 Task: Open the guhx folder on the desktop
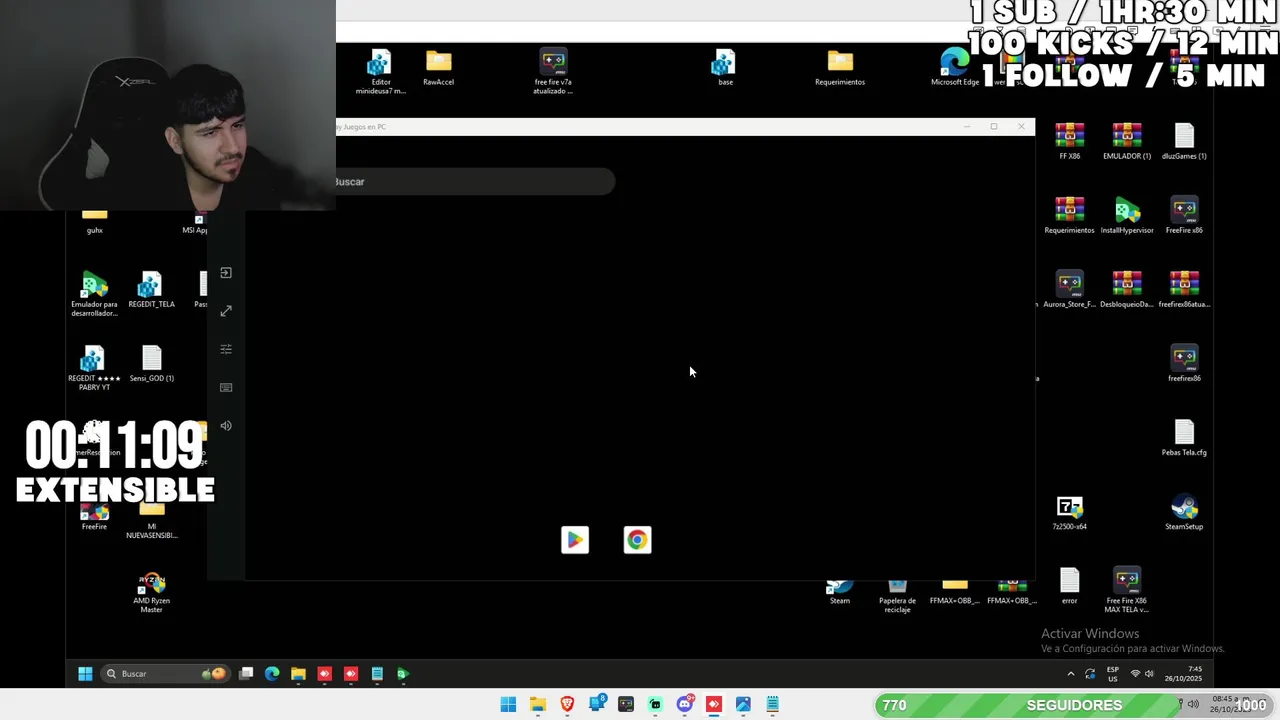(94, 220)
